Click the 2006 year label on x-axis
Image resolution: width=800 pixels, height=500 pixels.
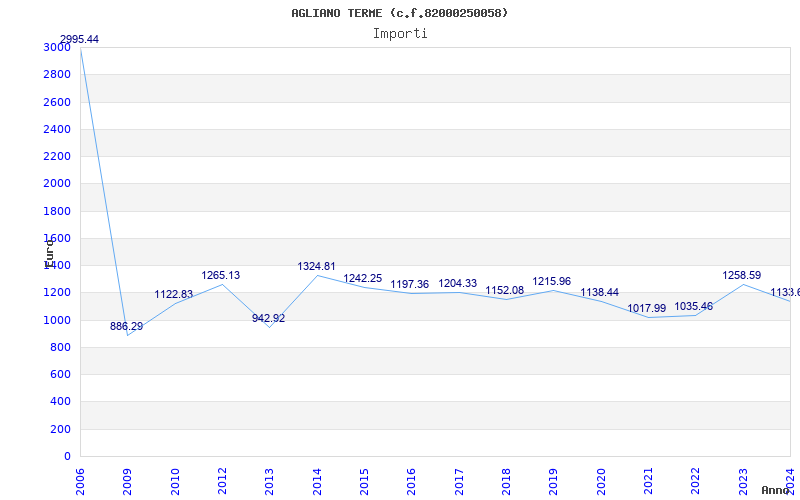point(80,482)
